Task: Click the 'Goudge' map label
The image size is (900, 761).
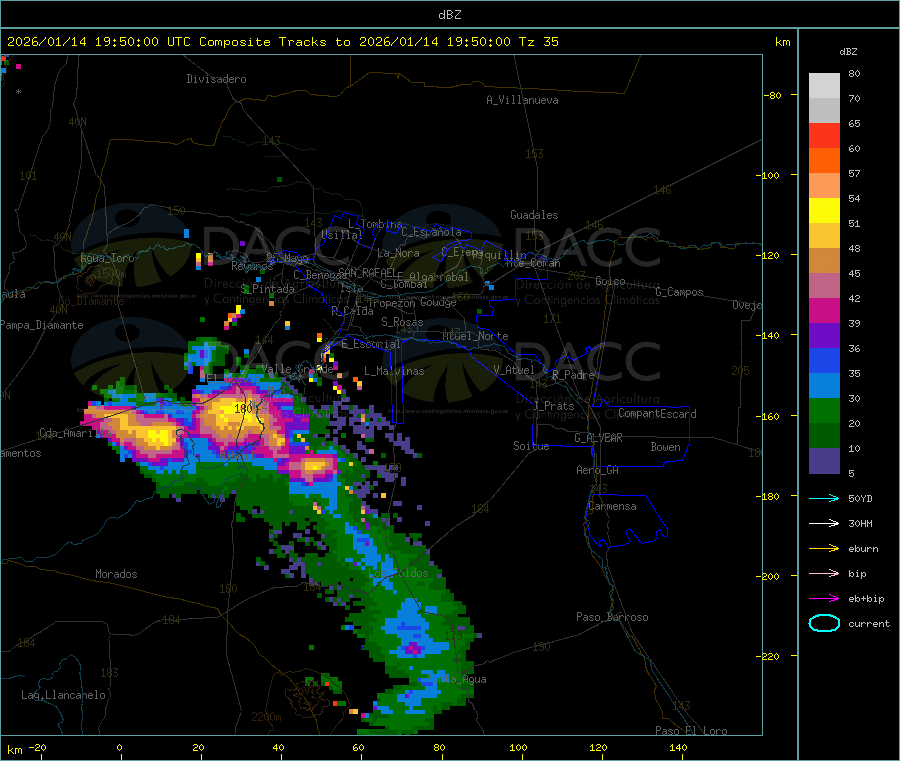Action: 438,302
